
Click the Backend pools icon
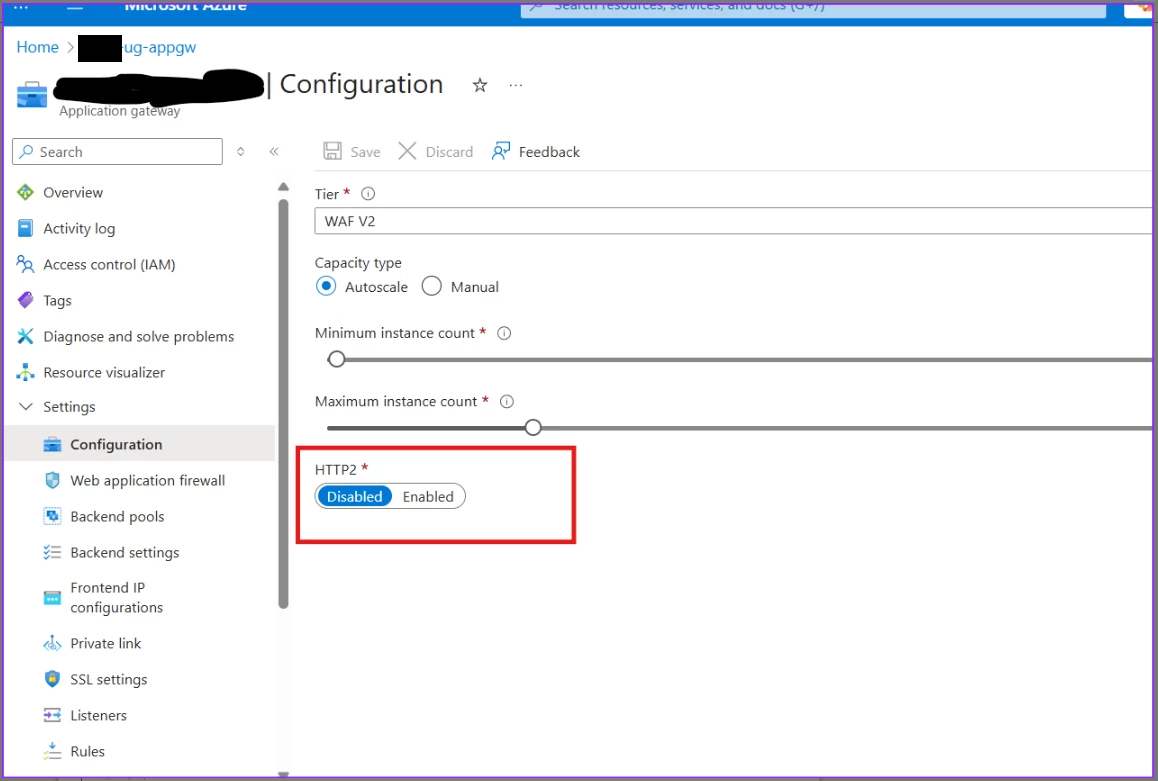coord(52,516)
